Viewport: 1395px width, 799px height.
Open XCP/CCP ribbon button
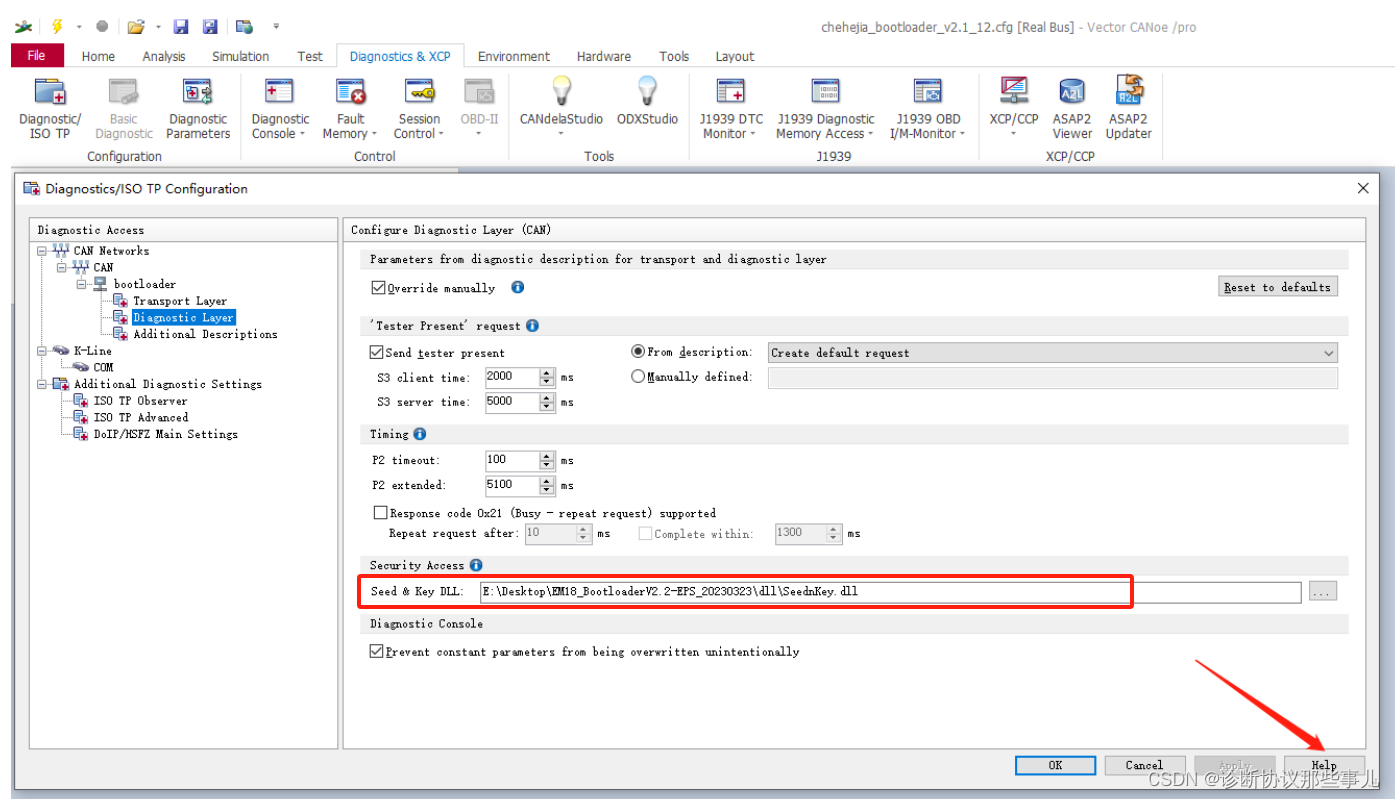[x=1014, y=109]
